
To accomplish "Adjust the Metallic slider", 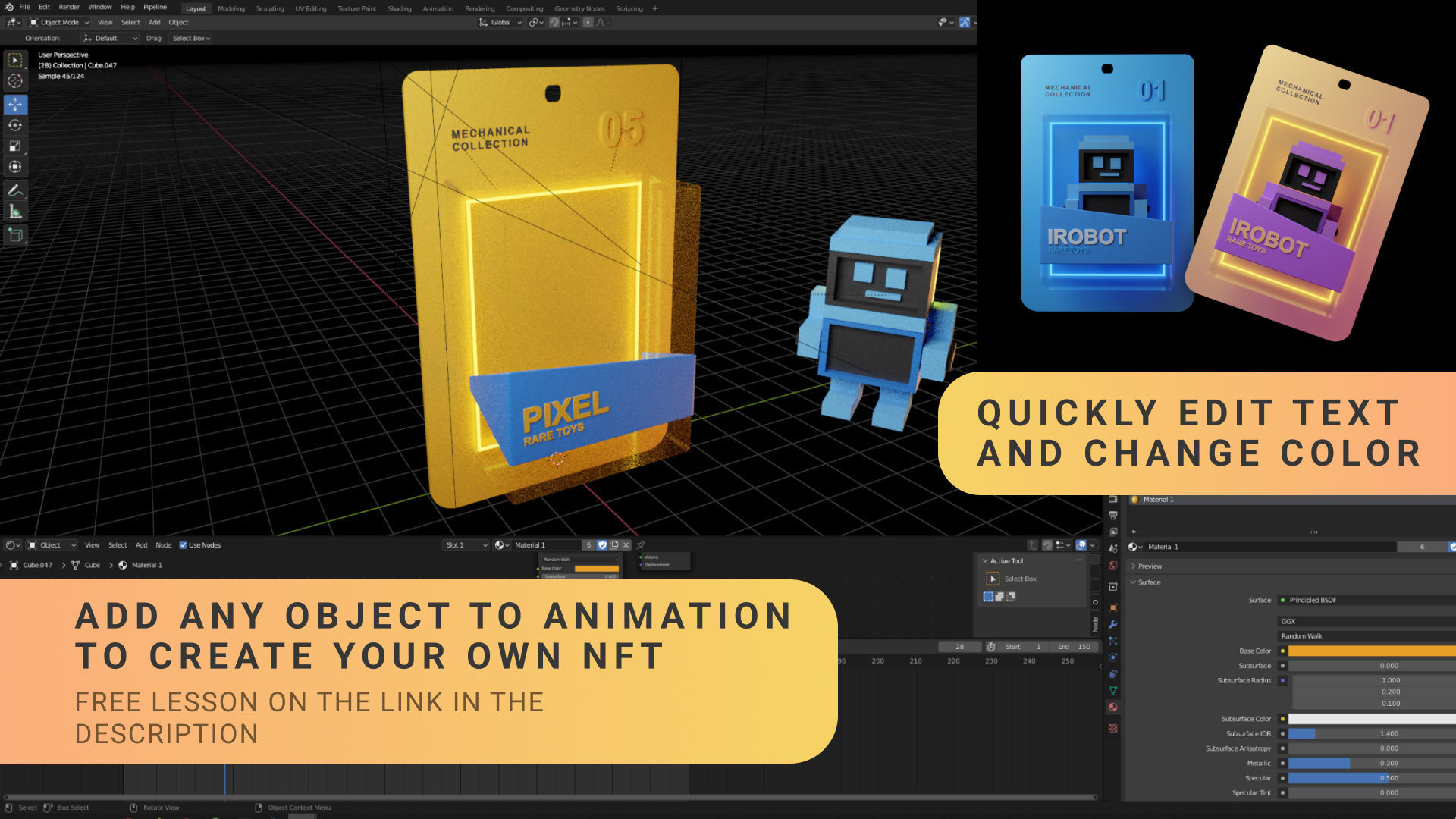I will coord(1372,763).
